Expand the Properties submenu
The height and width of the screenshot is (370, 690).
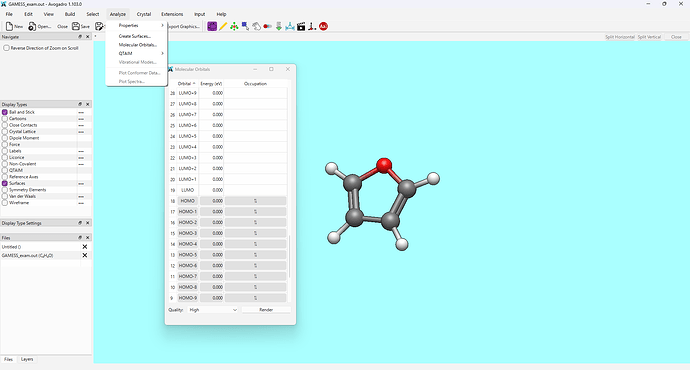pyautogui.click(x=136, y=26)
